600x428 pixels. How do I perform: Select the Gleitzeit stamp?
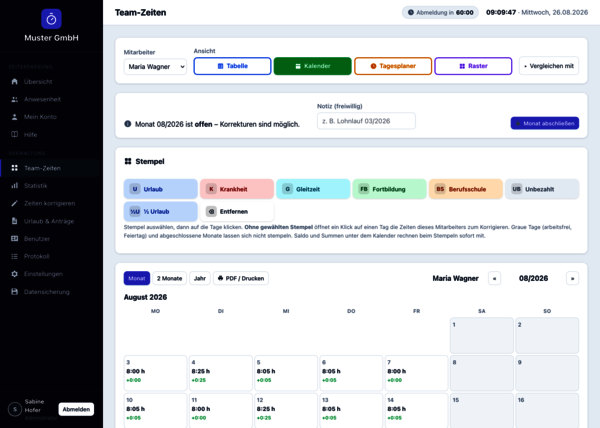point(313,189)
